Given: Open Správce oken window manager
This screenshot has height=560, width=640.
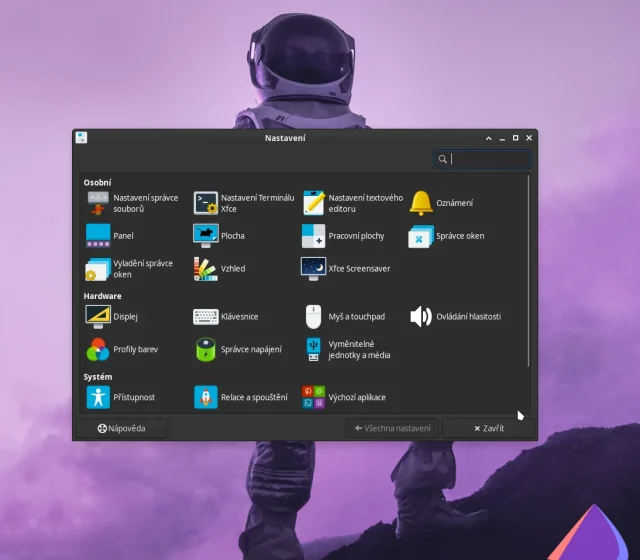Looking at the screenshot, I should coord(421,236).
